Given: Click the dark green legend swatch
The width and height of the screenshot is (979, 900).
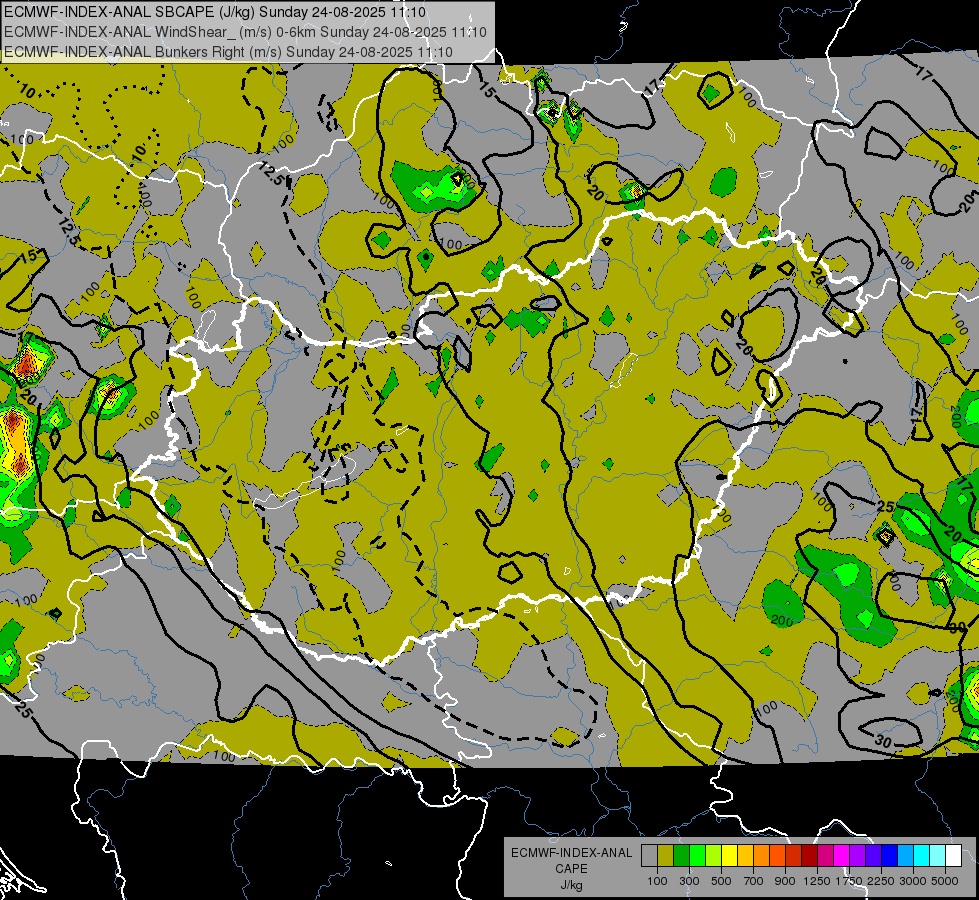Looking at the screenshot, I should pyautogui.click(x=681, y=856).
